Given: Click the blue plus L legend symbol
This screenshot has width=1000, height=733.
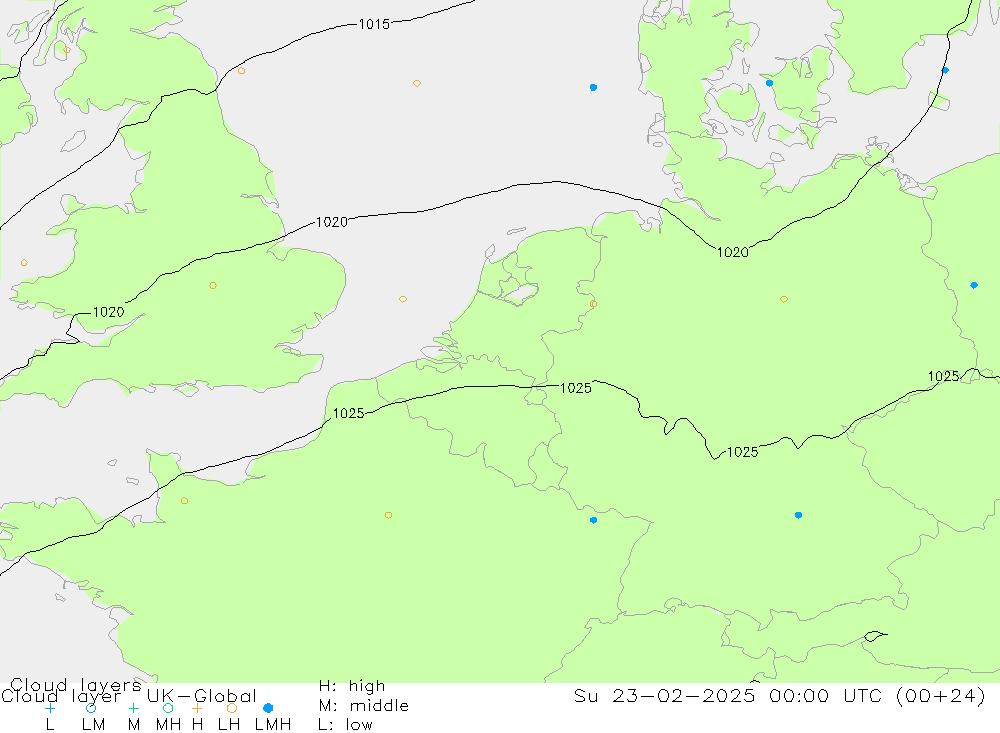Looking at the screenshot, I should 50,708.
